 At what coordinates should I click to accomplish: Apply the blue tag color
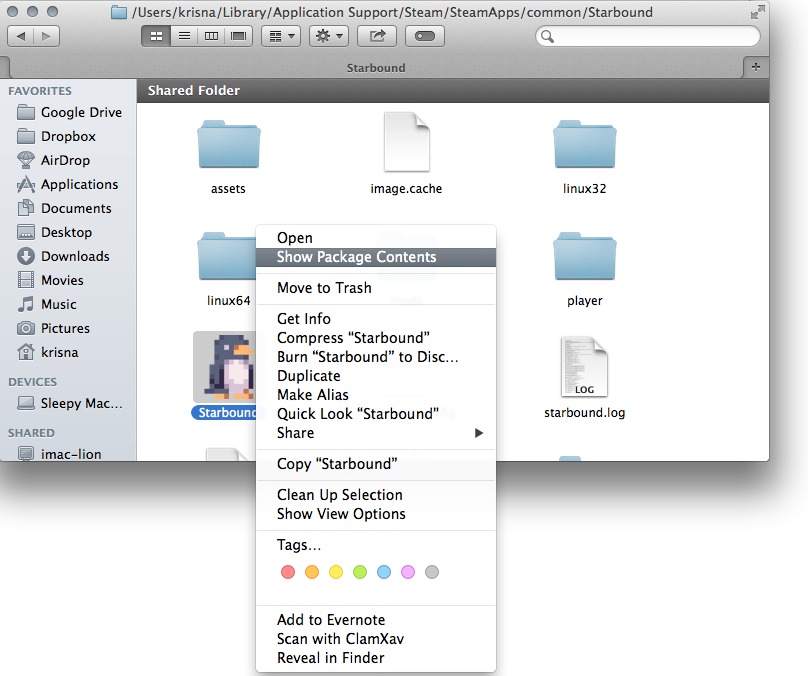(x=384, y=572)
